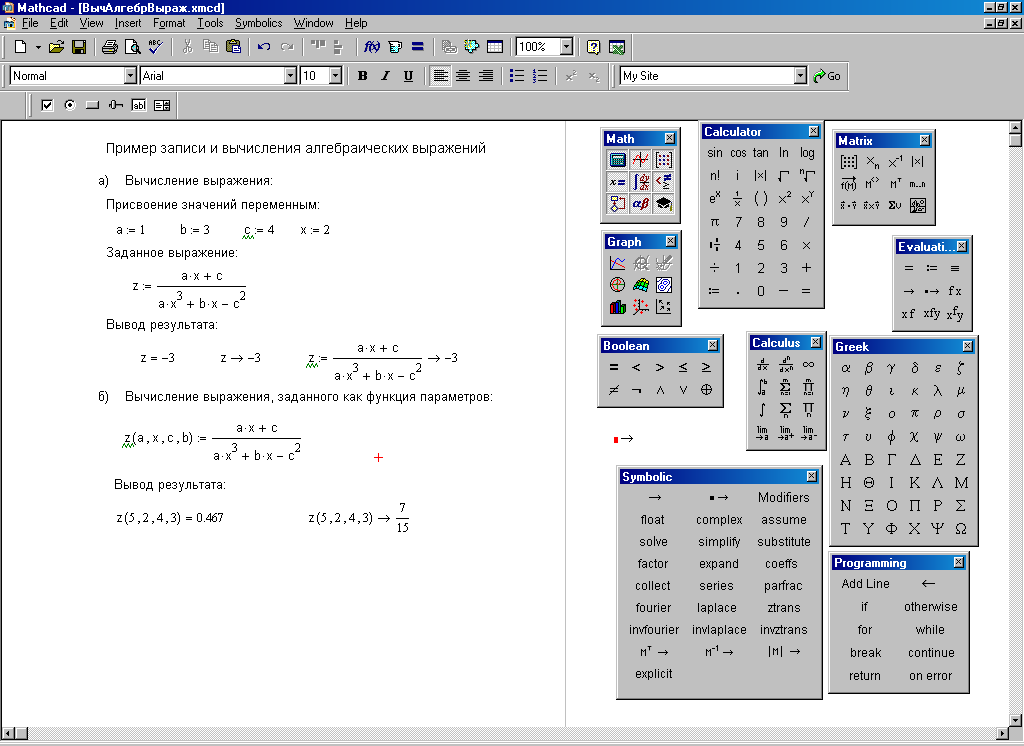Click the 'z(5,2,4,3) = 0.467' result

170,518
